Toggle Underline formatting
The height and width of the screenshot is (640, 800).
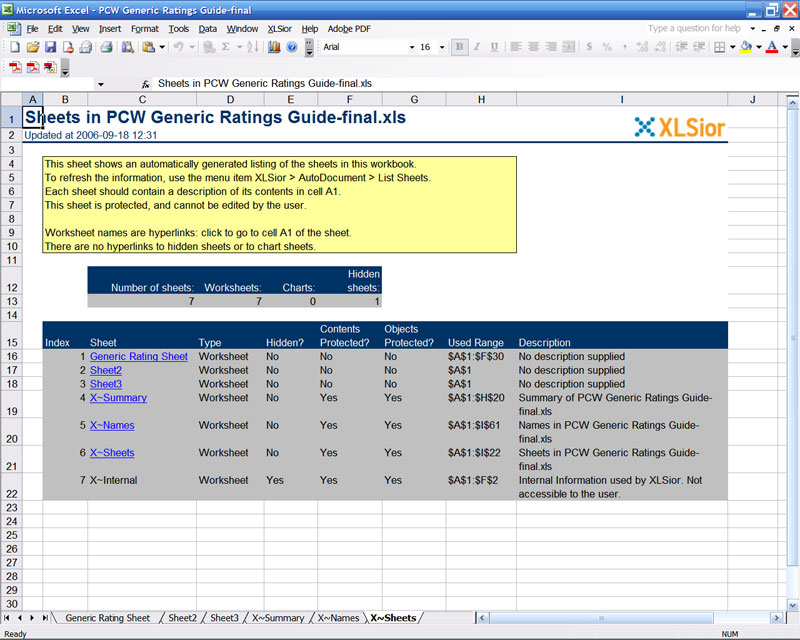pyautogui.click(x=496, y=48)
